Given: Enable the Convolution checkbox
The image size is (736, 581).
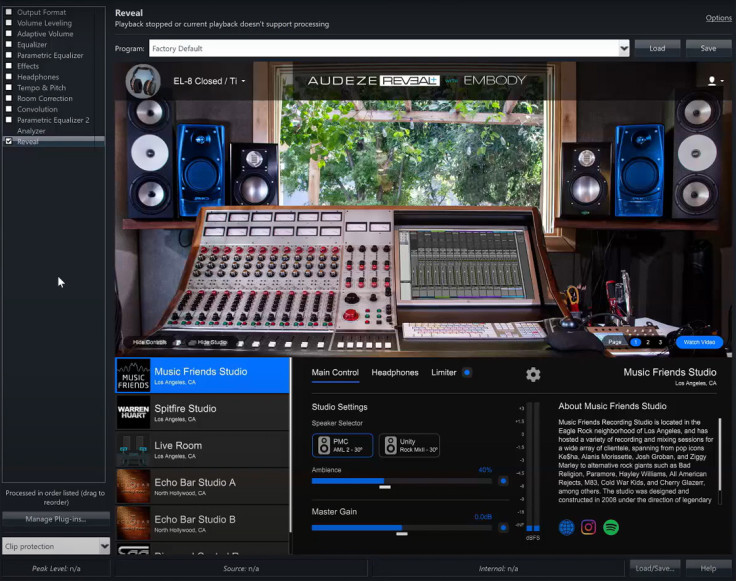Looking at the screenshot, I should [8, 109].
